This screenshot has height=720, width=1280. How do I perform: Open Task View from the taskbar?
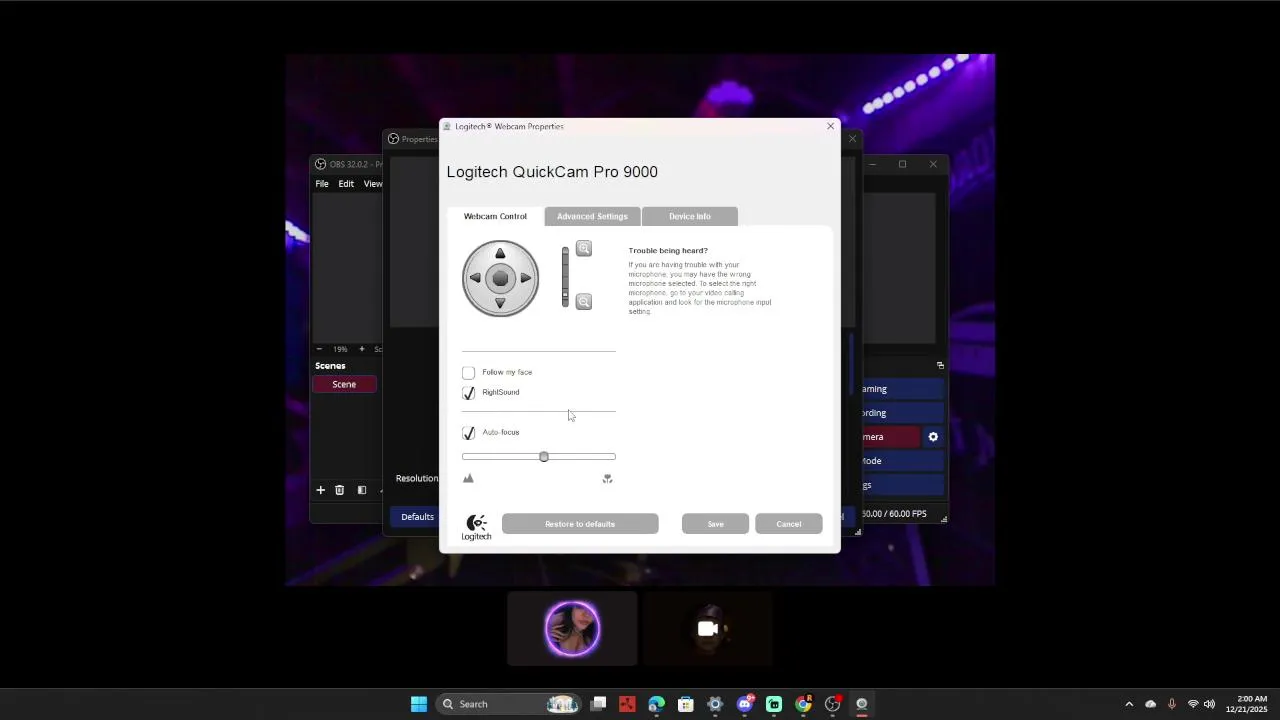(x=598, y=704)
